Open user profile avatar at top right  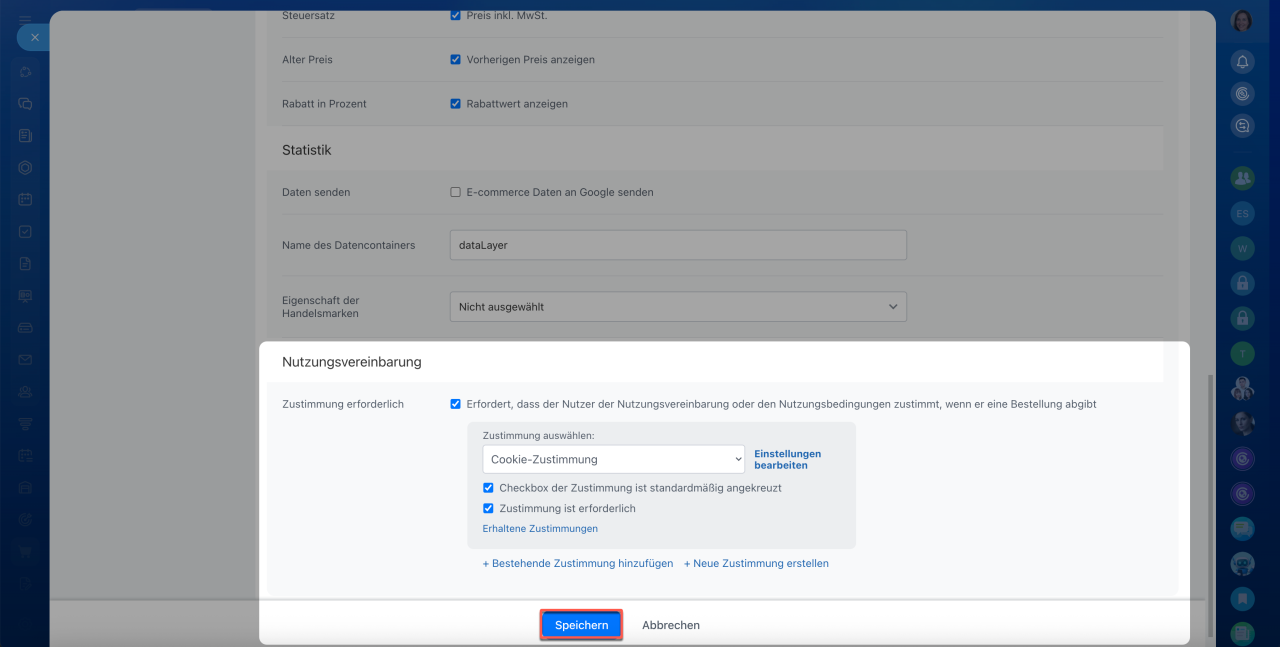pos(1242,21)
